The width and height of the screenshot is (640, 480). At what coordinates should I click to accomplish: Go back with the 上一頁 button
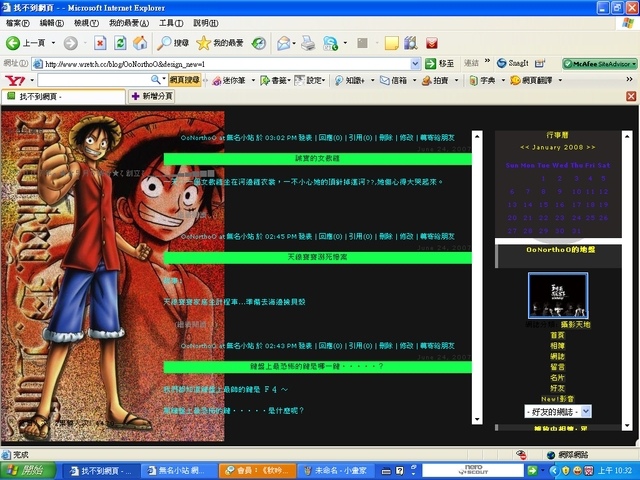pyautogui.click(x=25, y=43)
